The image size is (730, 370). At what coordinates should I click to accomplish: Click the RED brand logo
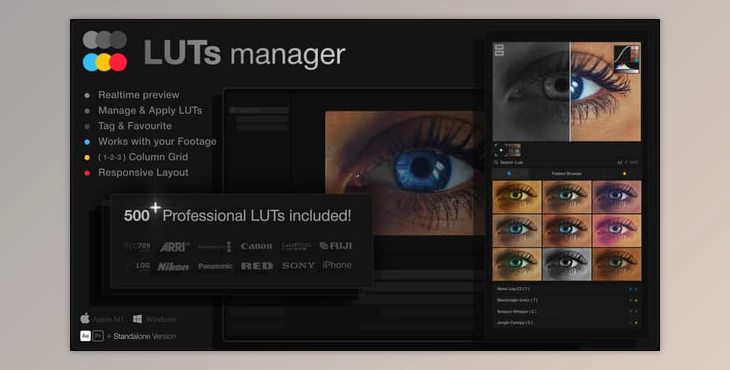pyautogui.click(x=257, y=266)
